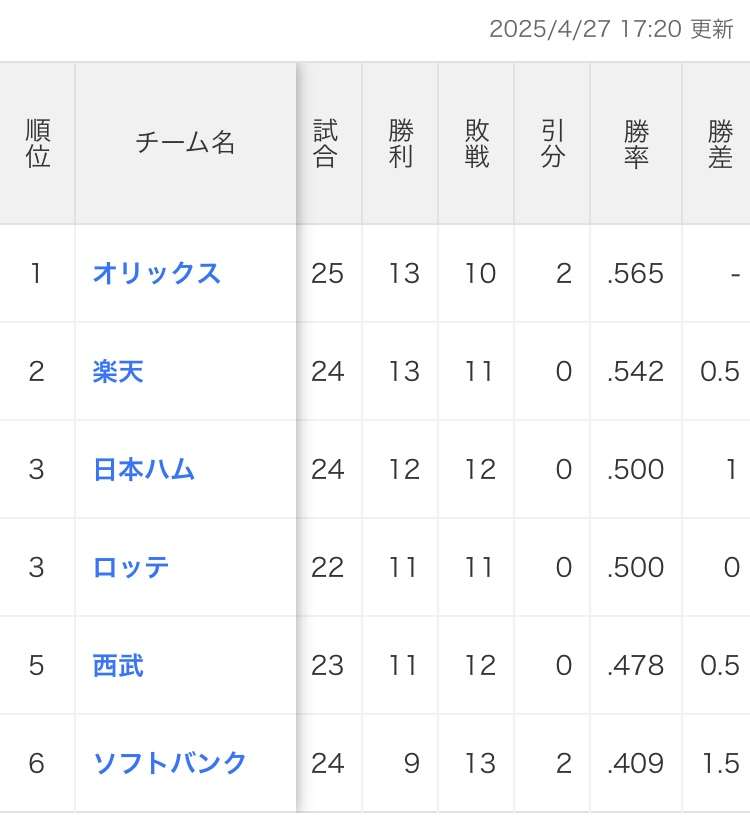Click the 勝利 column header

[x=401, y=143]
